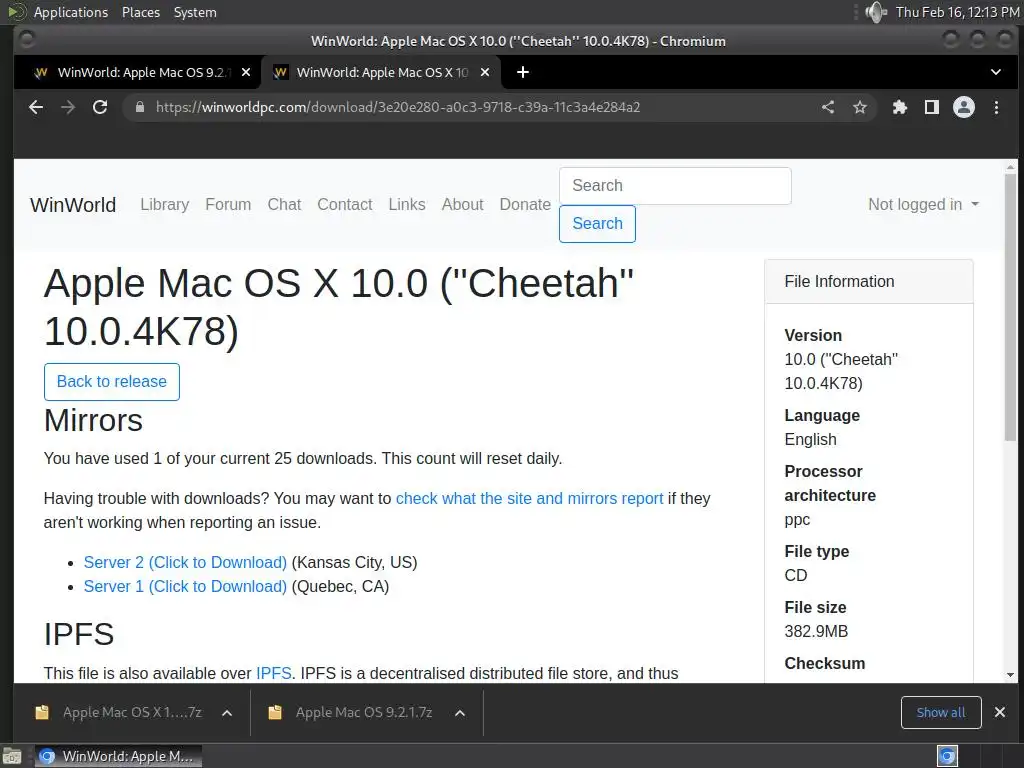Click the file size value 382.9MB

(816, 632)
